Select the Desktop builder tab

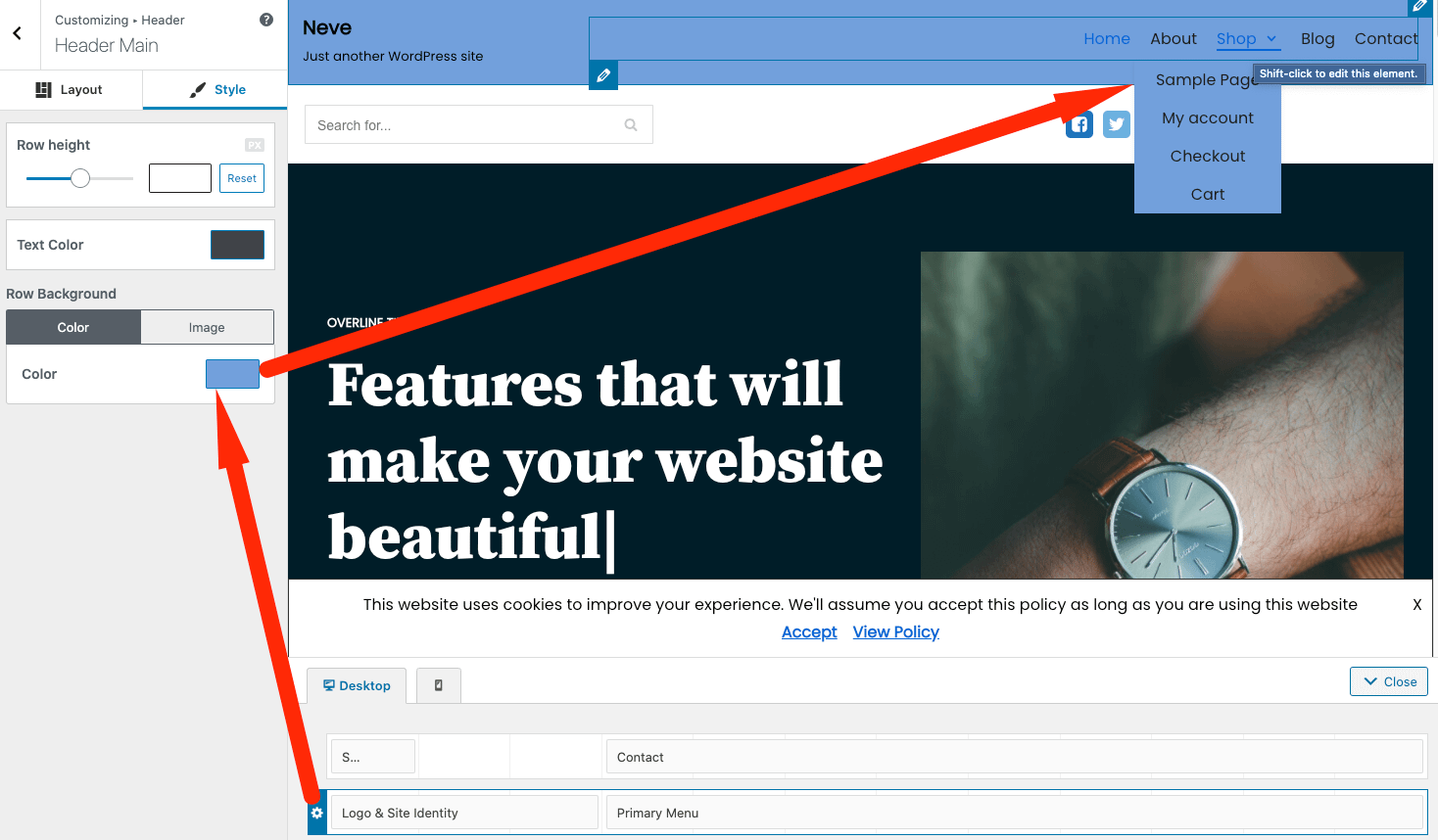(357, 685)
